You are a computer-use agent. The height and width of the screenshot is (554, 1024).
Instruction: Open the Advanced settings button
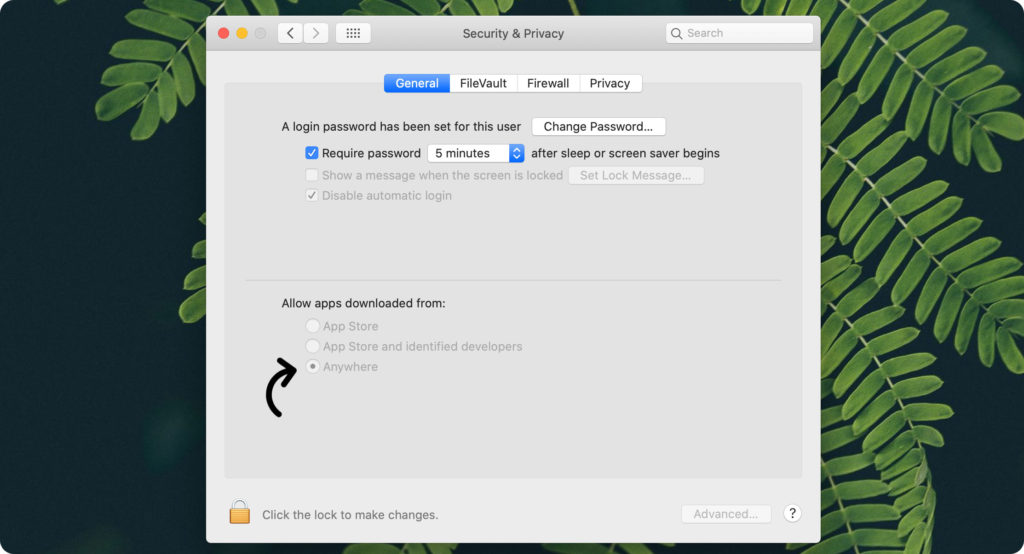726,514
